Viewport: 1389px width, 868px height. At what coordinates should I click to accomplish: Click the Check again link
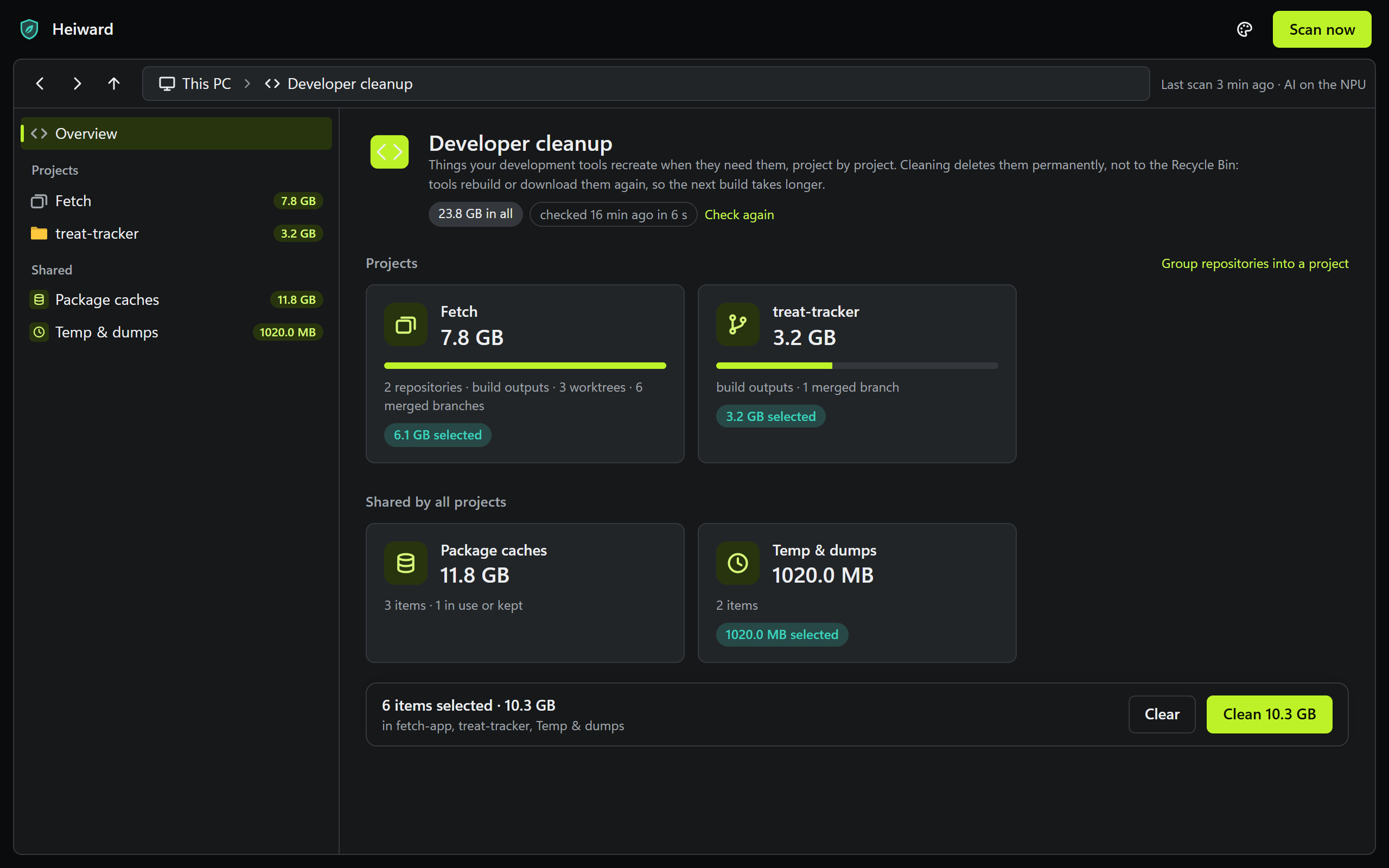point(738,215)
